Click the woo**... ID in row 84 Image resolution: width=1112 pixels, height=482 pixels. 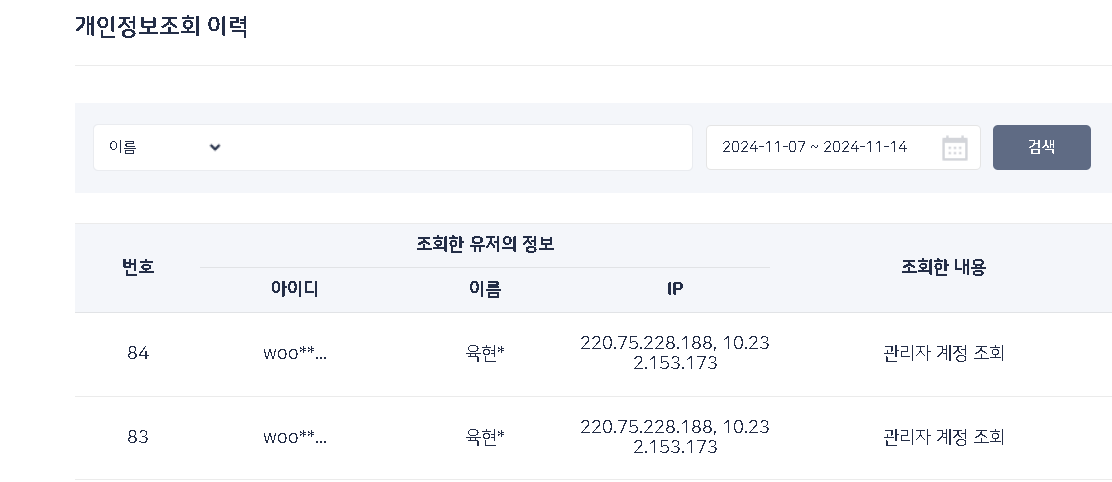[294, 353]
